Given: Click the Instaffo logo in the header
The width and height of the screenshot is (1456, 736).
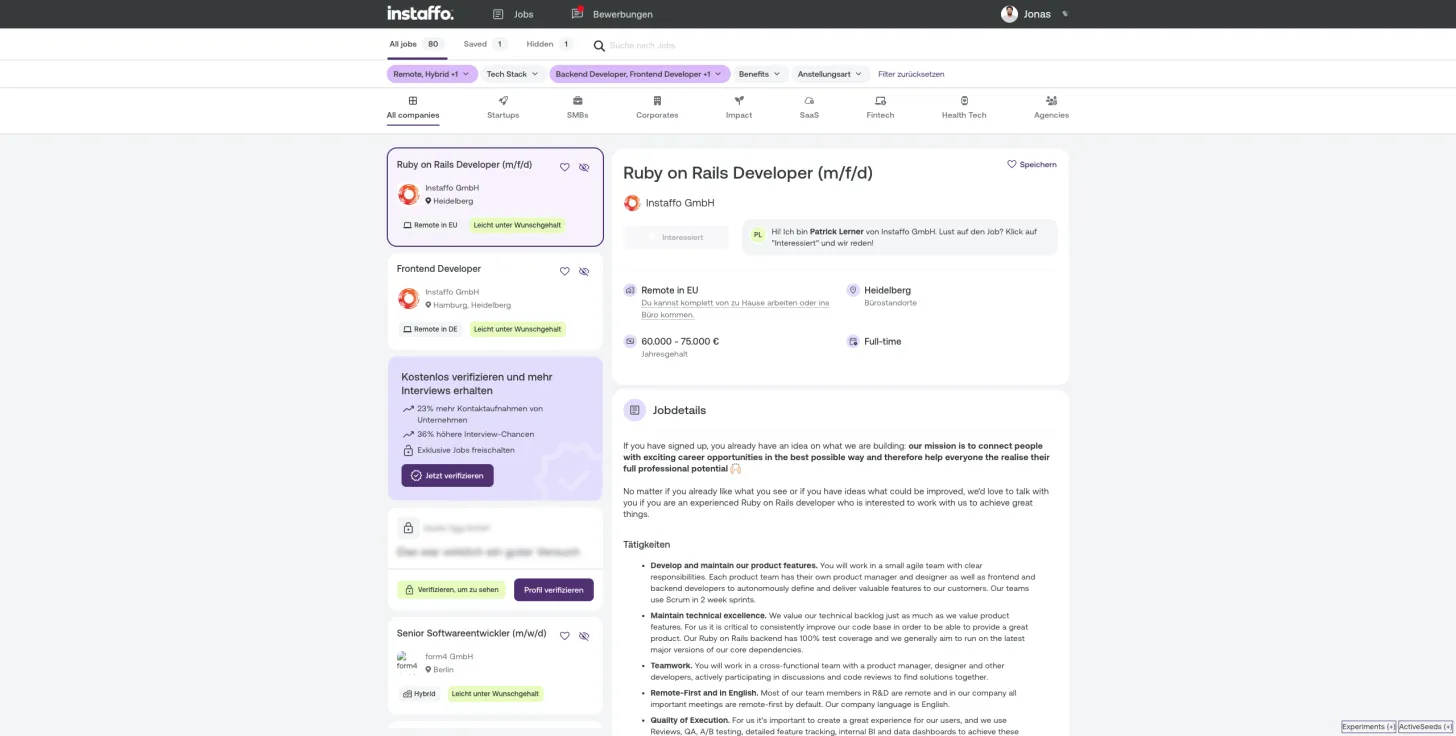Looking at the screenshot, I should 420,14.
